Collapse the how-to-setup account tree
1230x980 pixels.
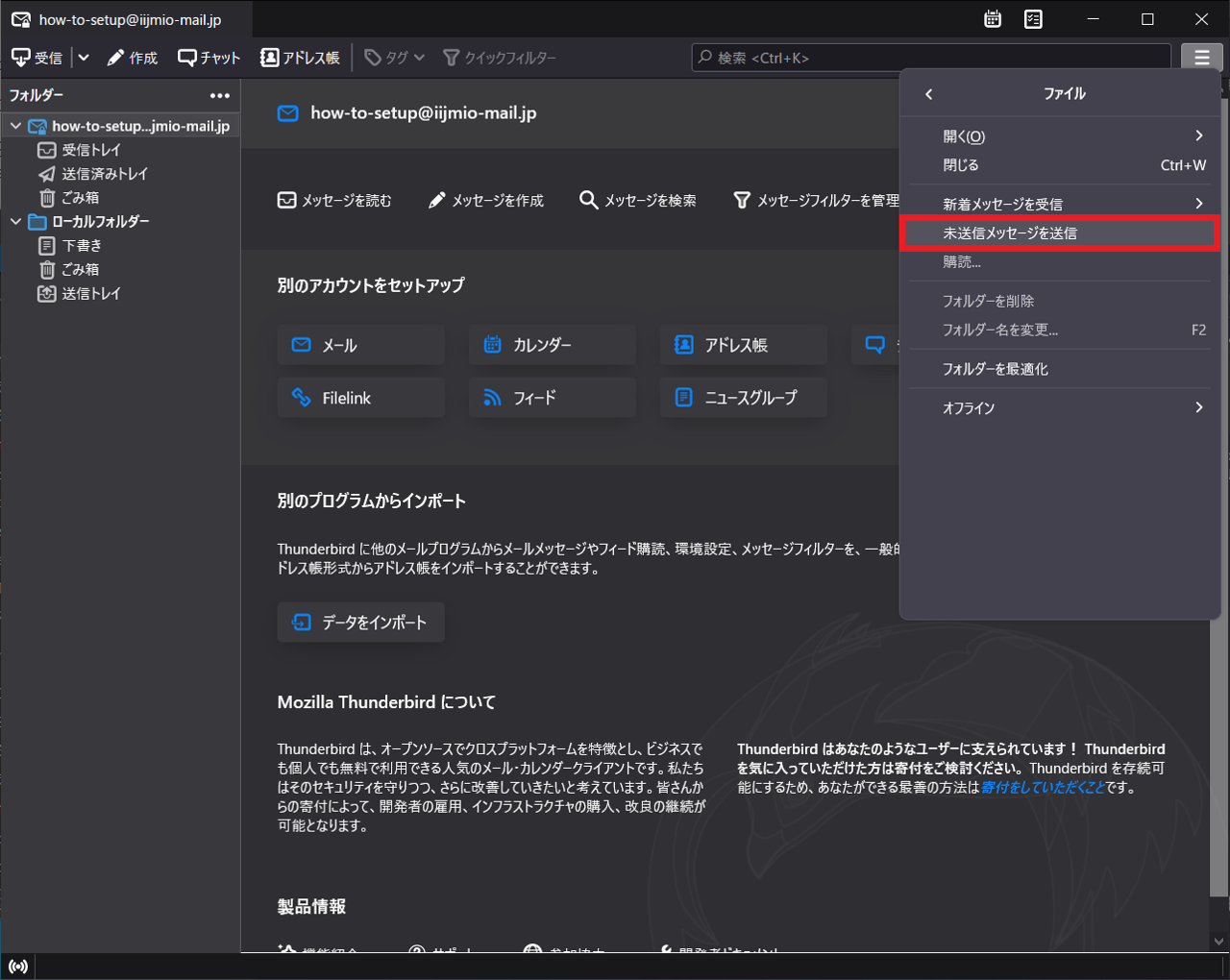point(15,126)
